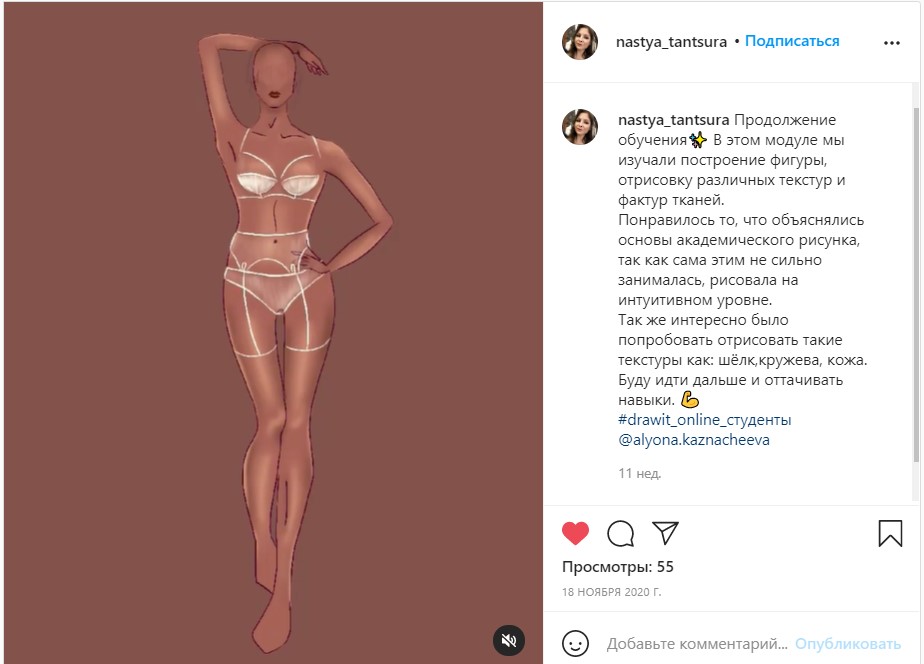Image resolution: width=924 pixels, height=664 pixels.
Task: Open the three-dot more options menu
Action: coord(892,43)
